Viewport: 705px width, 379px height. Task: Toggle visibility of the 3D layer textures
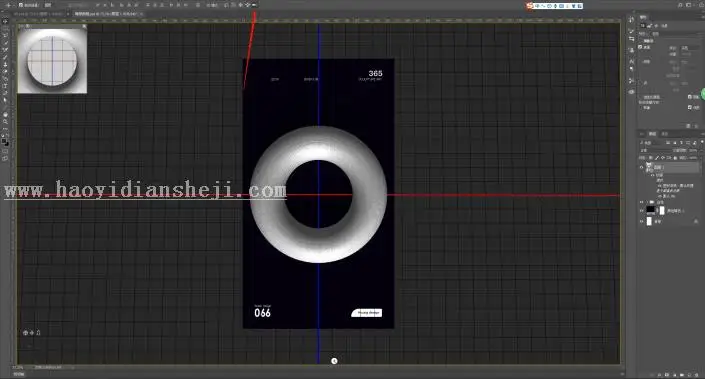(652, 175)
